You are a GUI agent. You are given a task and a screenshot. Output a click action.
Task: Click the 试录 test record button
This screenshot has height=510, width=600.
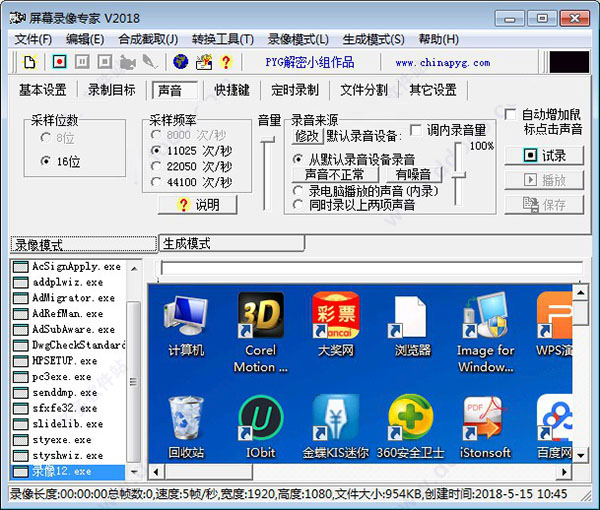tap(544, 155)
